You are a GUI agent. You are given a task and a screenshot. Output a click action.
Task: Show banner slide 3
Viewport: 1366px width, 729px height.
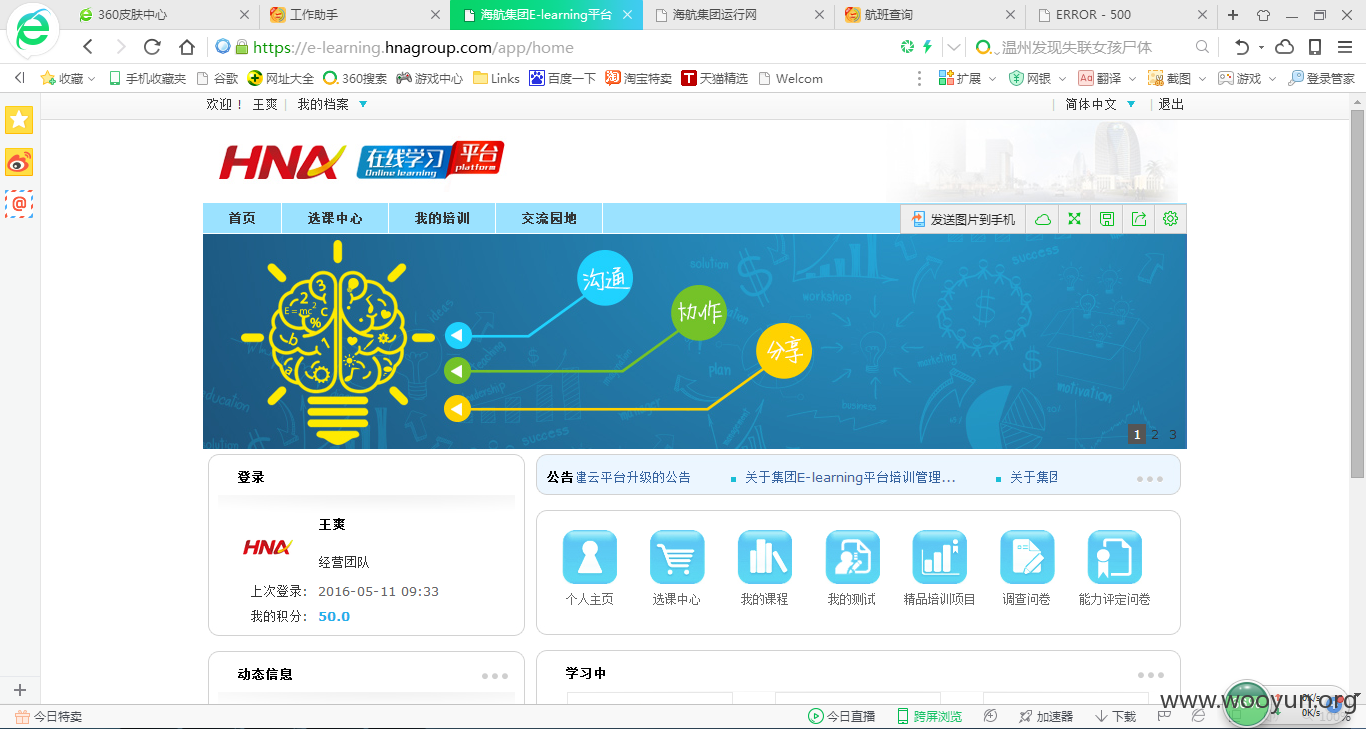pyautogui.click(x=1173, y=434)
